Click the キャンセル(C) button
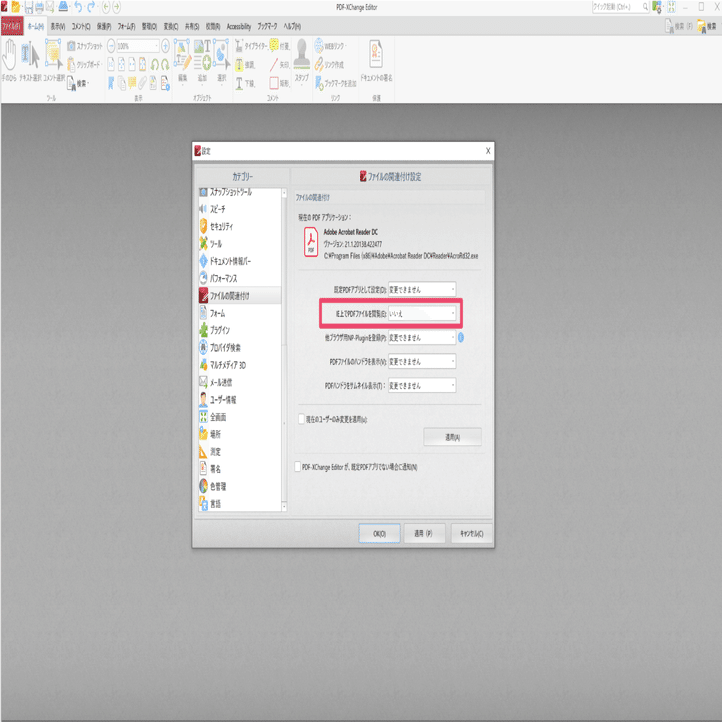The height and width of the screenshot is (722, 722). click(472, 533)
